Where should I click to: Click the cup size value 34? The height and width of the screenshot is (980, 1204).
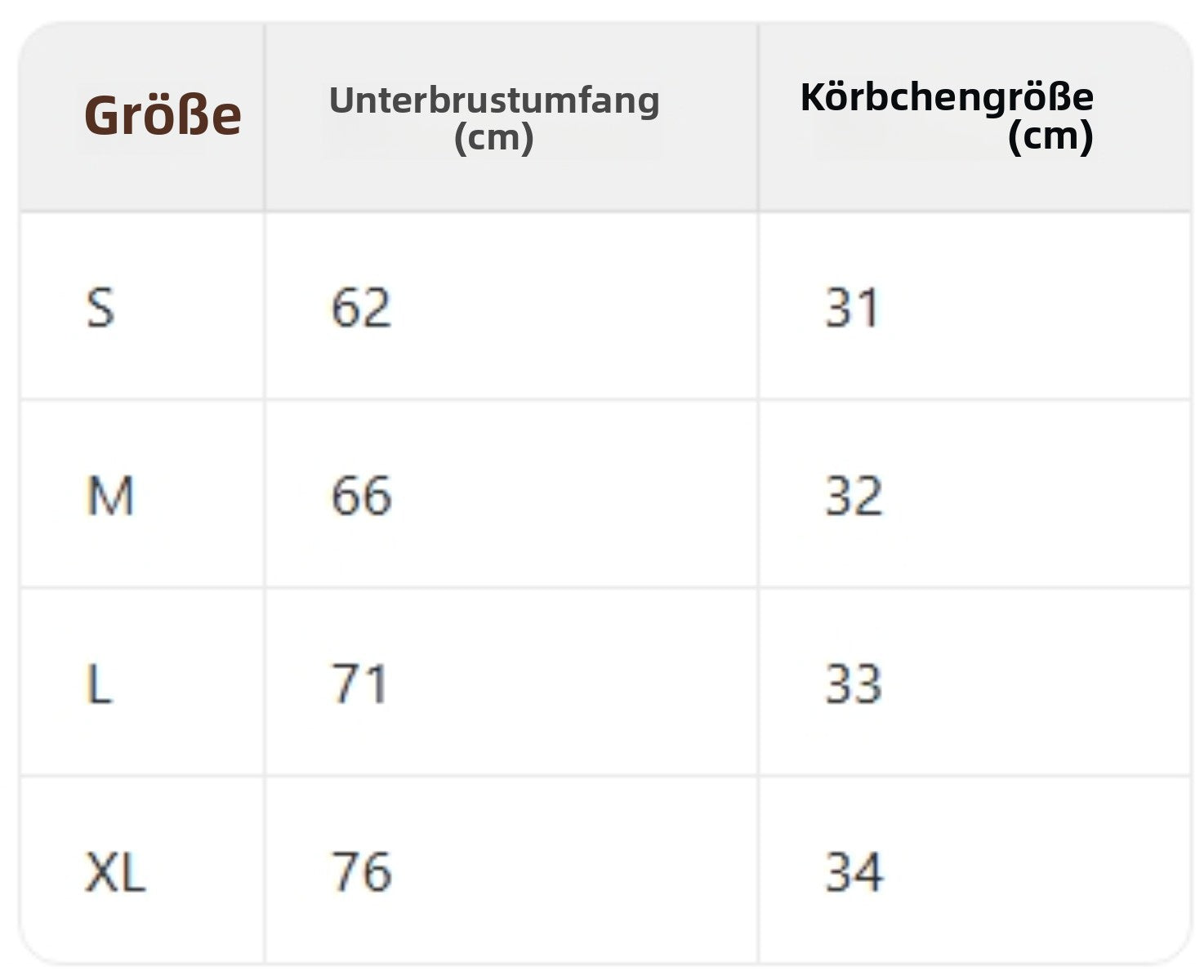point(854,872)
